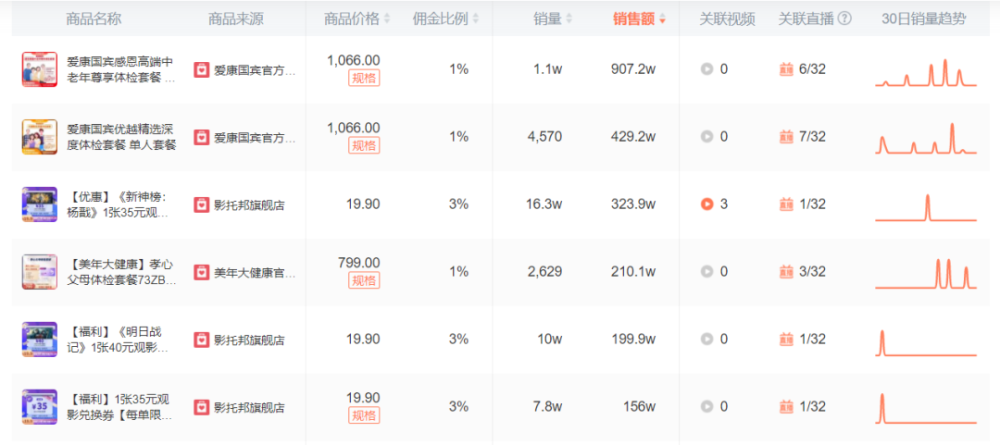Click the live icon beside 3/32
This screenshot has height=445, width=1000.
click(786, 272)
